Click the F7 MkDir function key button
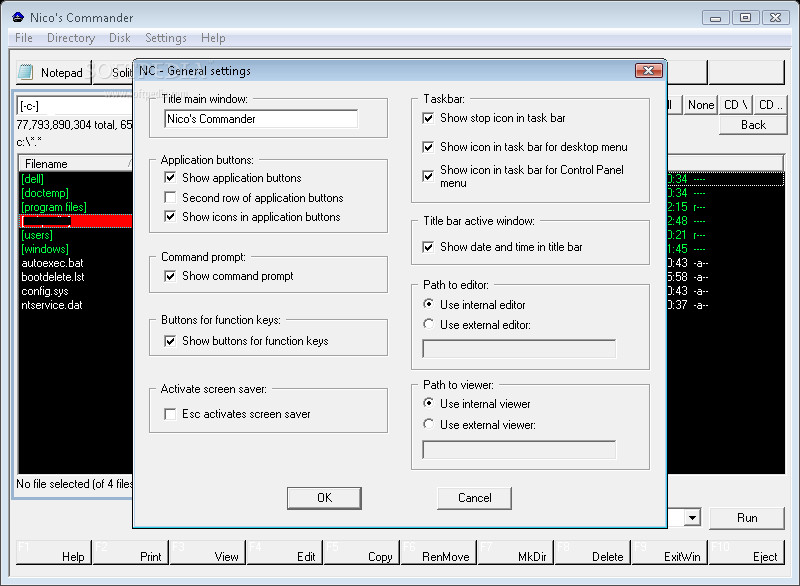 (515, 552)
